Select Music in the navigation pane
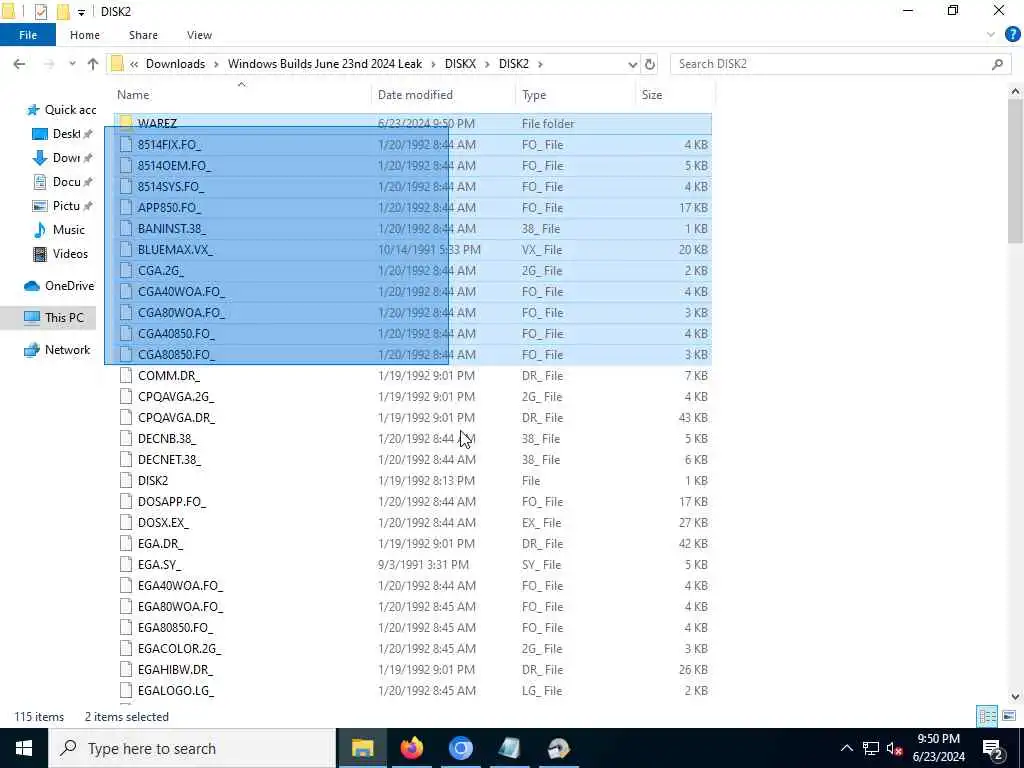Viewport: 1024px width, 768px height. (59, 230)
